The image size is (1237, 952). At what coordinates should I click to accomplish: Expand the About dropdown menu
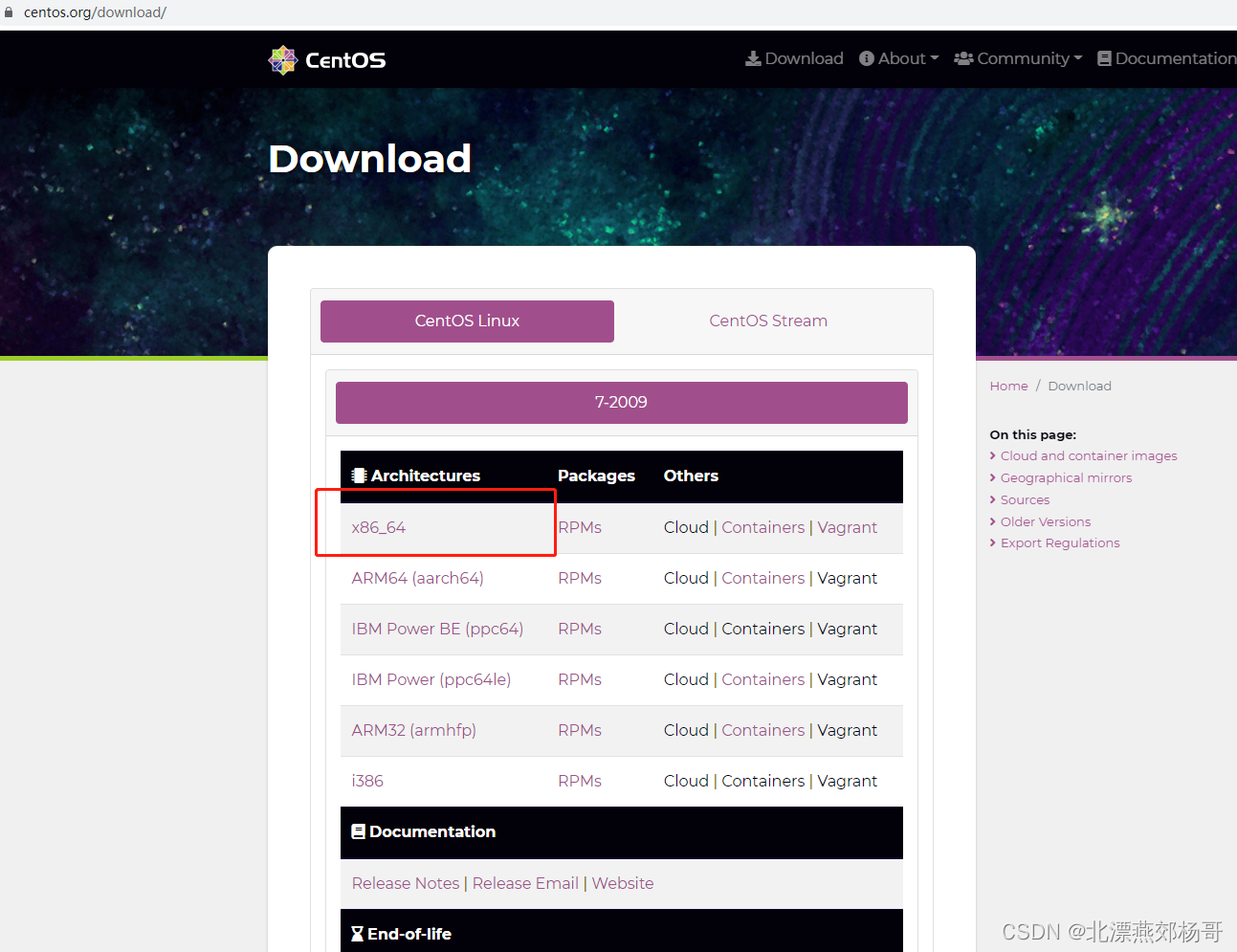point(899,58)
